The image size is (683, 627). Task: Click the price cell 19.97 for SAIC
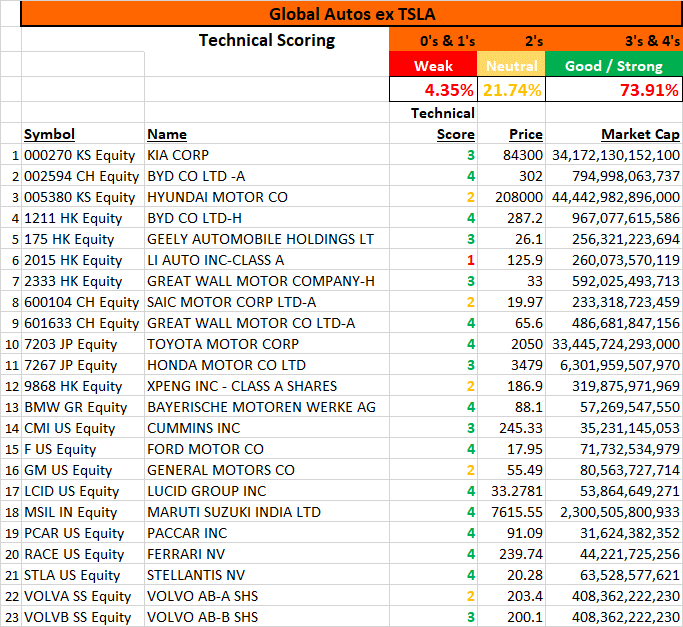[x=511, y=302]
